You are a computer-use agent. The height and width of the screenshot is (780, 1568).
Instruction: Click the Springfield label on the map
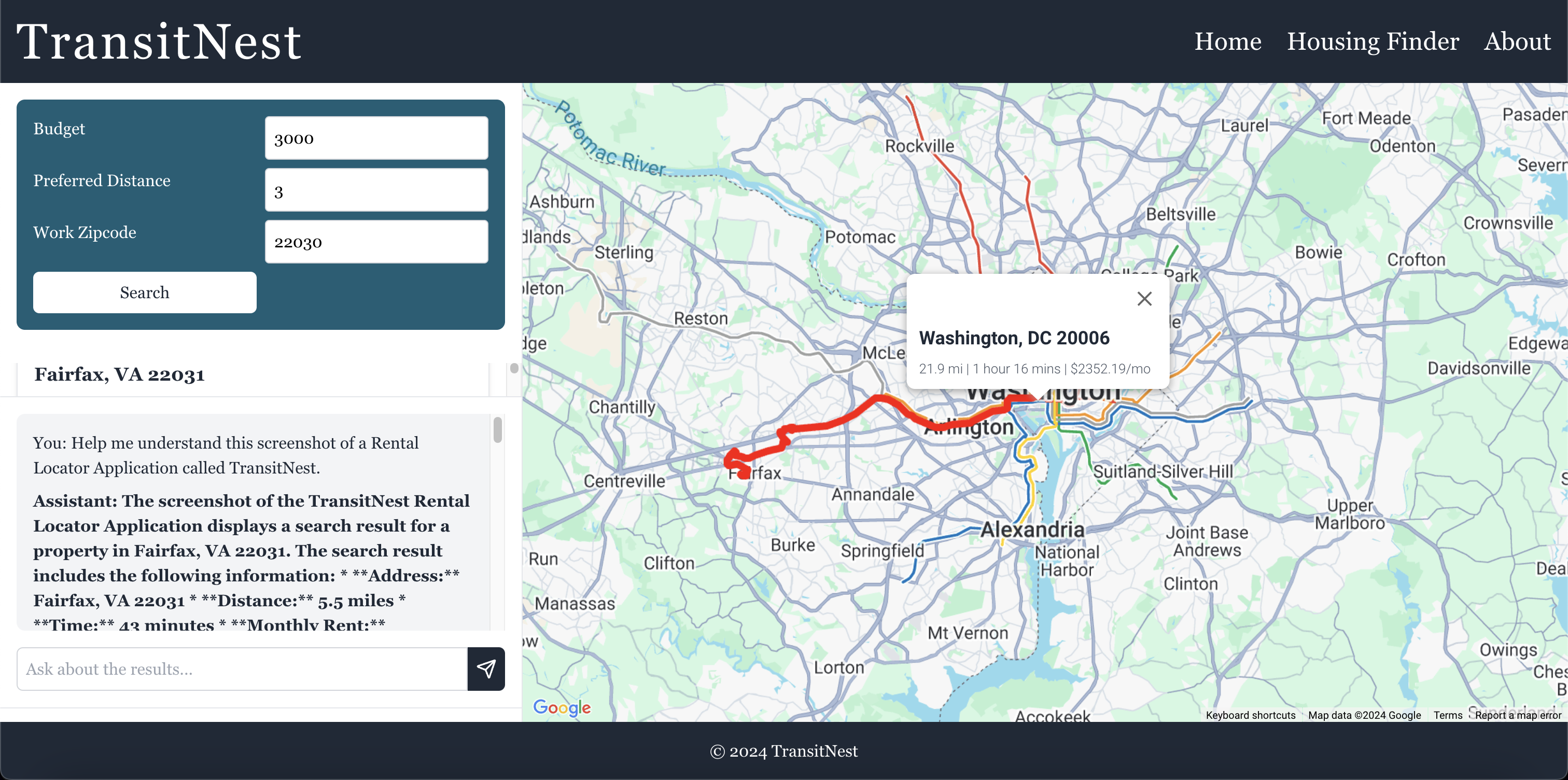(883, 551)
